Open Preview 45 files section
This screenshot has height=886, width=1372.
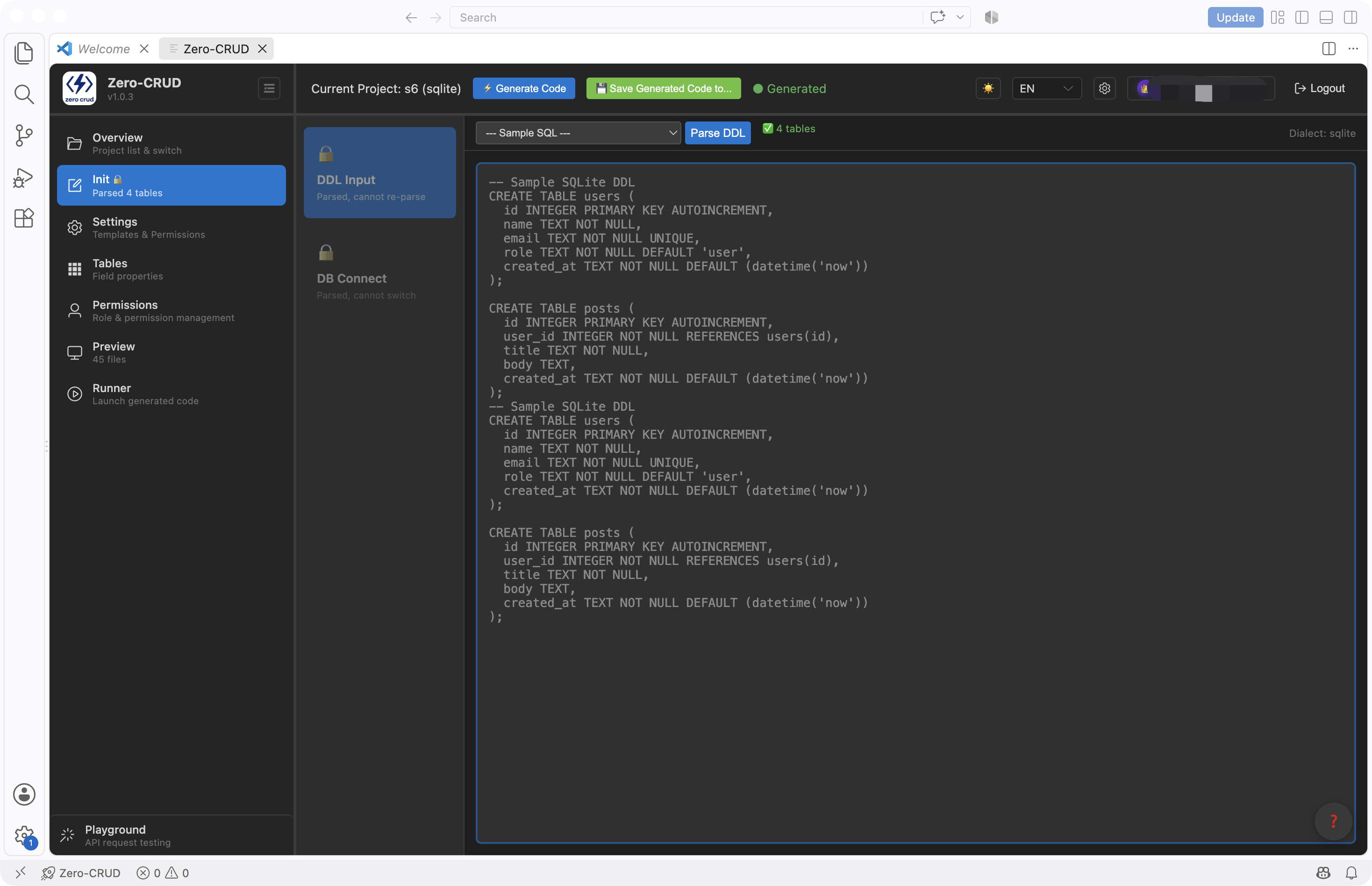tap(171, 352)
